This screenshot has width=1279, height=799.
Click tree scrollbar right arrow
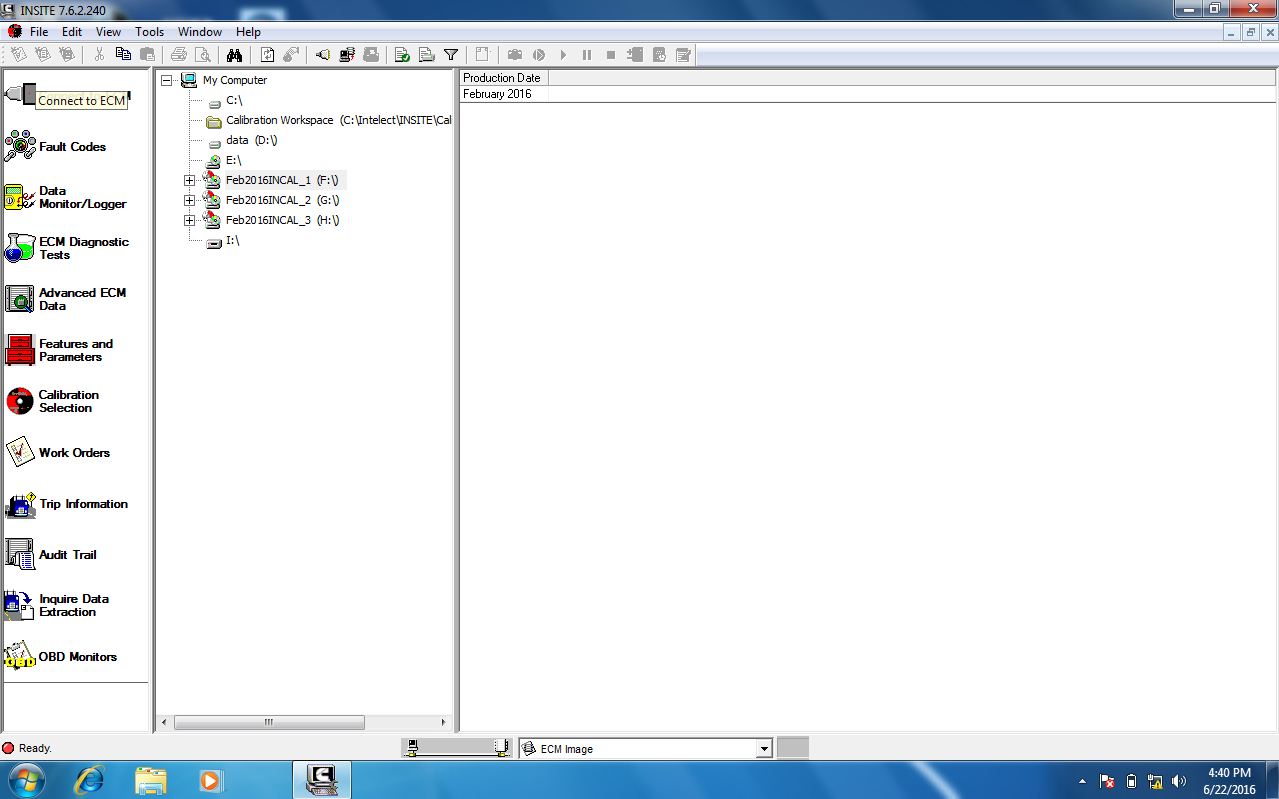(x=446, y=722)
